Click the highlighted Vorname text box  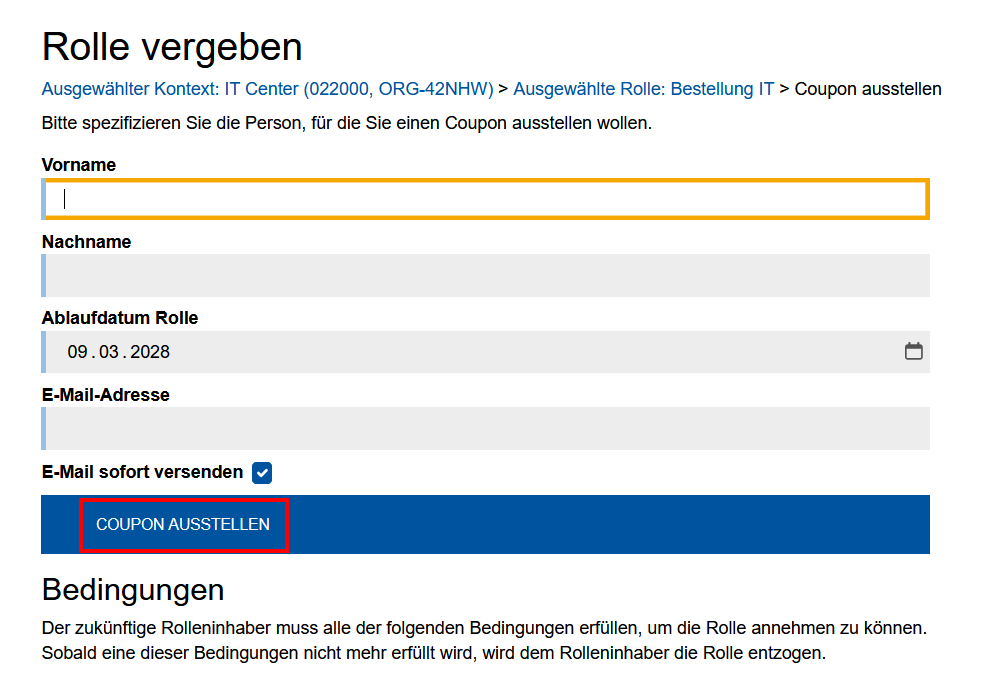(485, 198)
